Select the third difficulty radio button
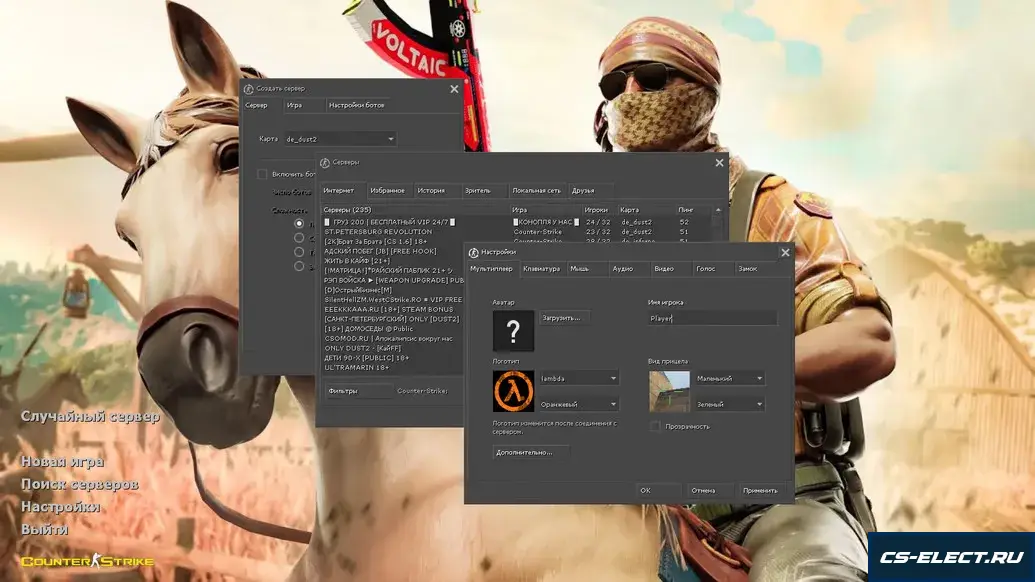 pos(299,252)
